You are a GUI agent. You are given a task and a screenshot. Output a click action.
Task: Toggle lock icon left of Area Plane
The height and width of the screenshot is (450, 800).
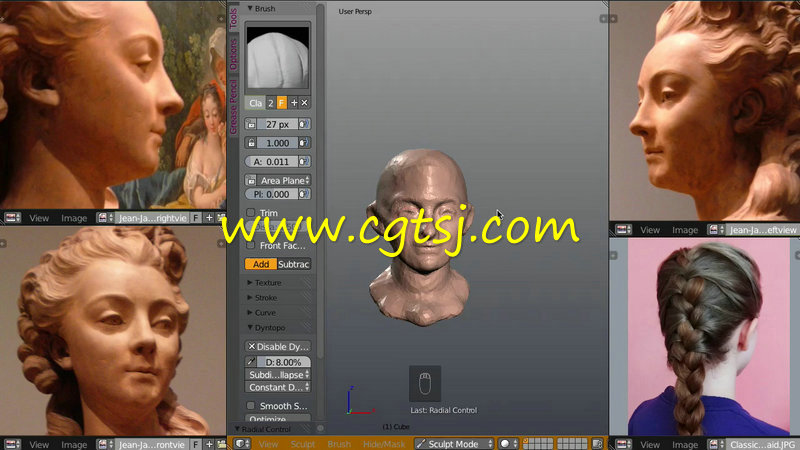251,180
